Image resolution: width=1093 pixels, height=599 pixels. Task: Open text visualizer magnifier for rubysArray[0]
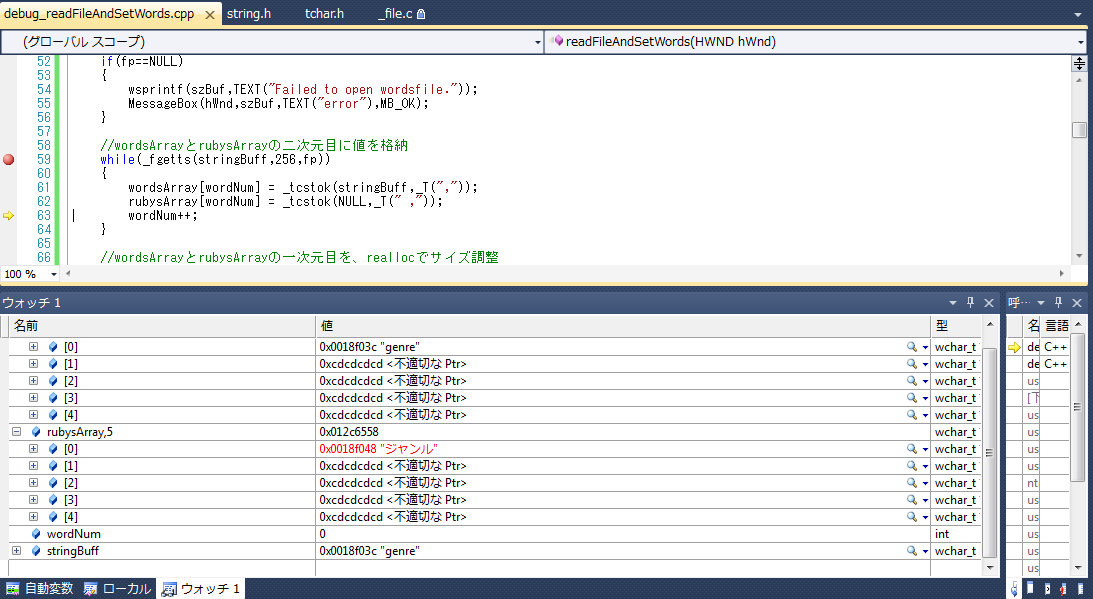[x=911, y=449]
